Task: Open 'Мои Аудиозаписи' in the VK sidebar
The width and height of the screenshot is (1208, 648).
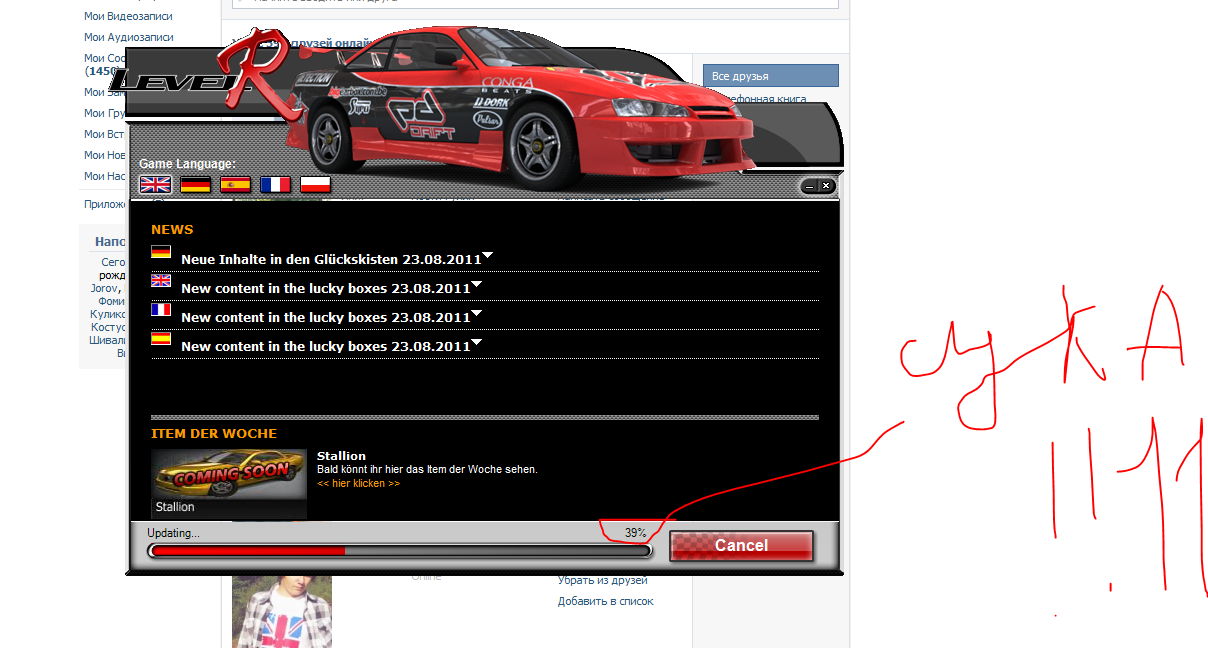Action: click(128, 37)
